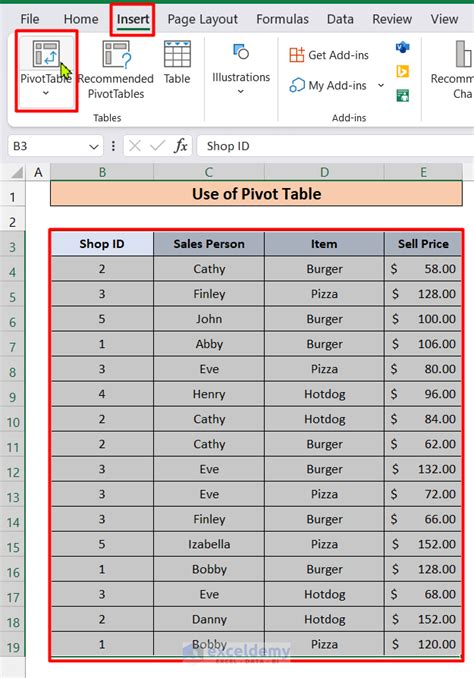Screen dimensions: 474x678
Task: Select the Henry cell
Action: point(209,394)
